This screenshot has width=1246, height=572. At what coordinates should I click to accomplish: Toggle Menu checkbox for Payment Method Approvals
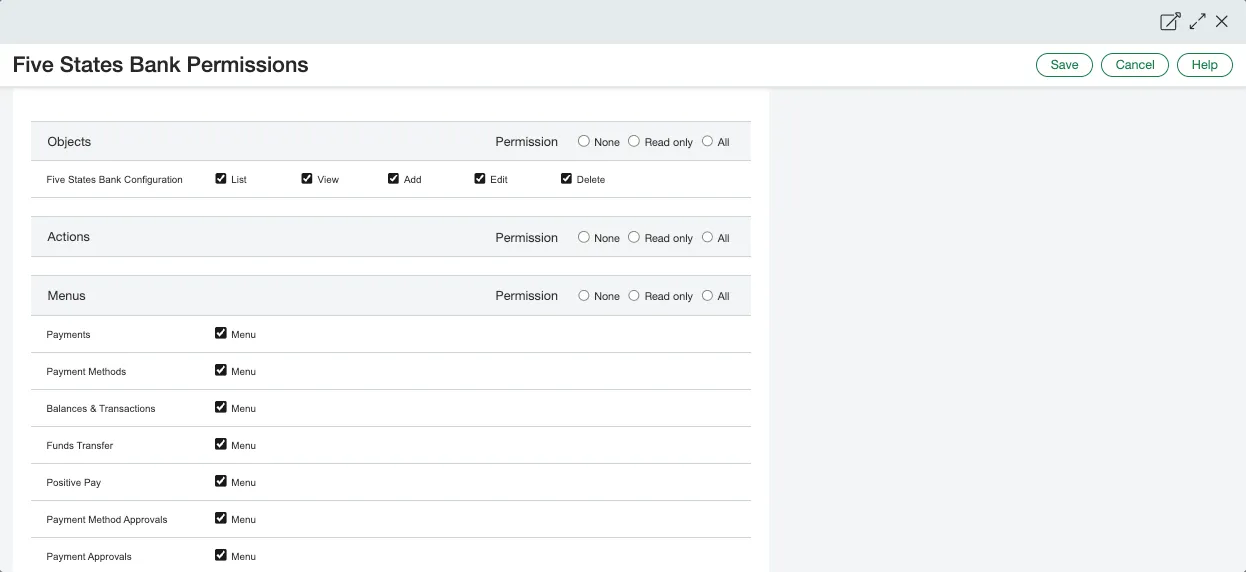point(221,518)
